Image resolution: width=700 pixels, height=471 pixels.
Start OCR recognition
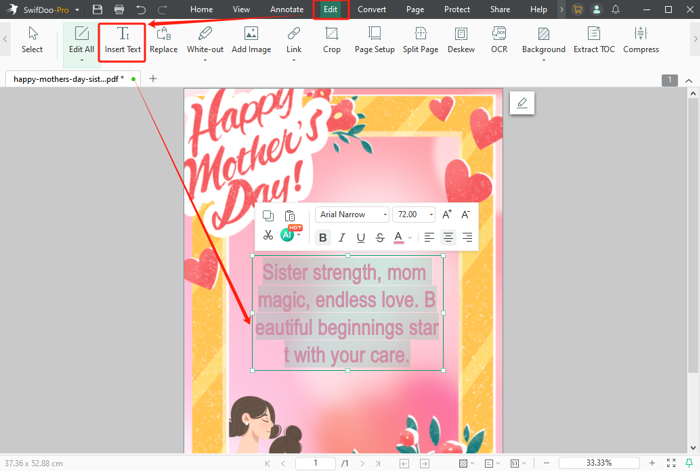(499, 40)
